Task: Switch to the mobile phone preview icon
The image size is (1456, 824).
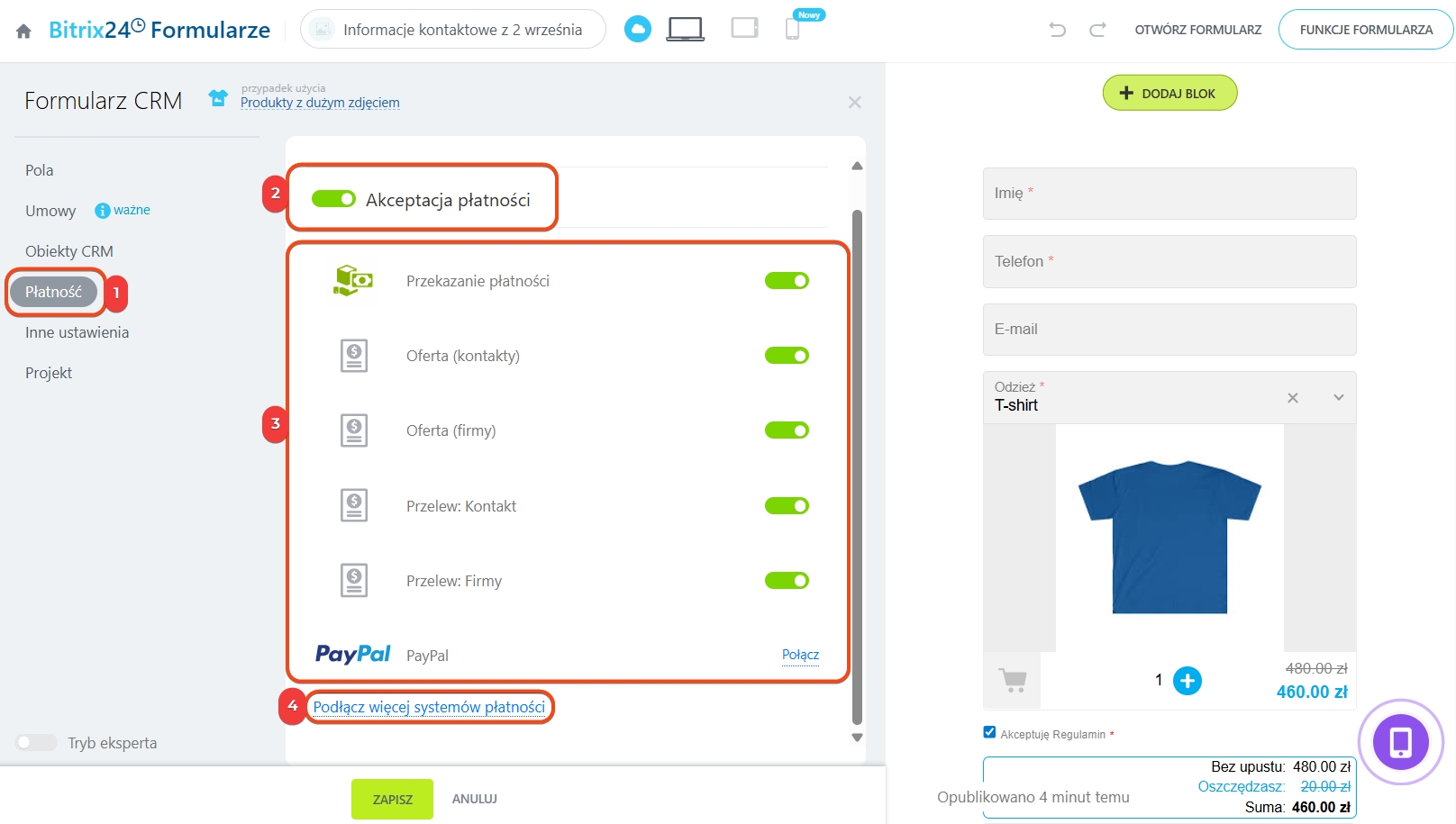Action: [793, 29]
